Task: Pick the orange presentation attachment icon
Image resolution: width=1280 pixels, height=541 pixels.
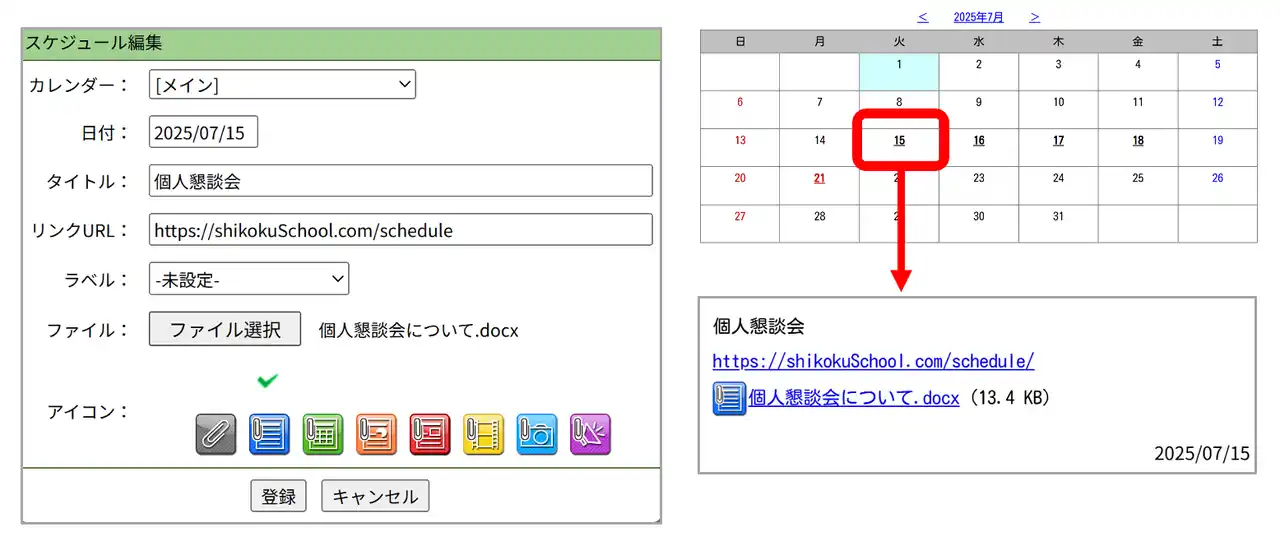Action: [x=376, y=434]
